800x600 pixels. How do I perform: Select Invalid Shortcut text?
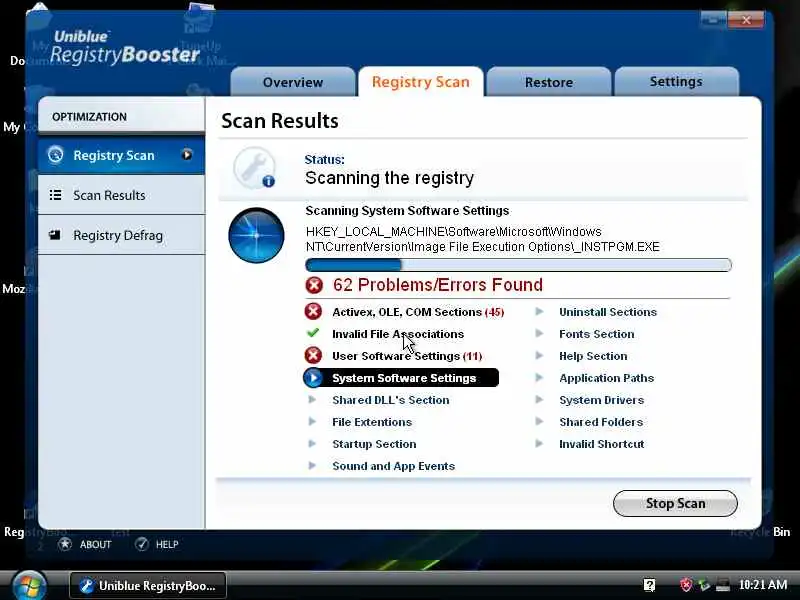(602, 444)
